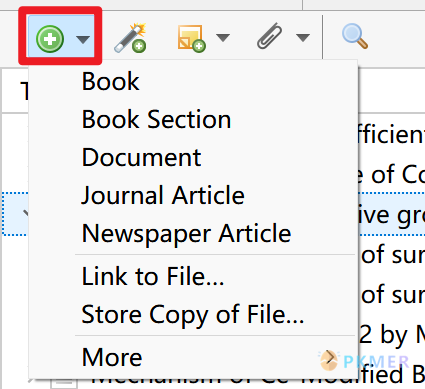Select Document item type
The image size is (425, 389).
click(x=193, y=157)
